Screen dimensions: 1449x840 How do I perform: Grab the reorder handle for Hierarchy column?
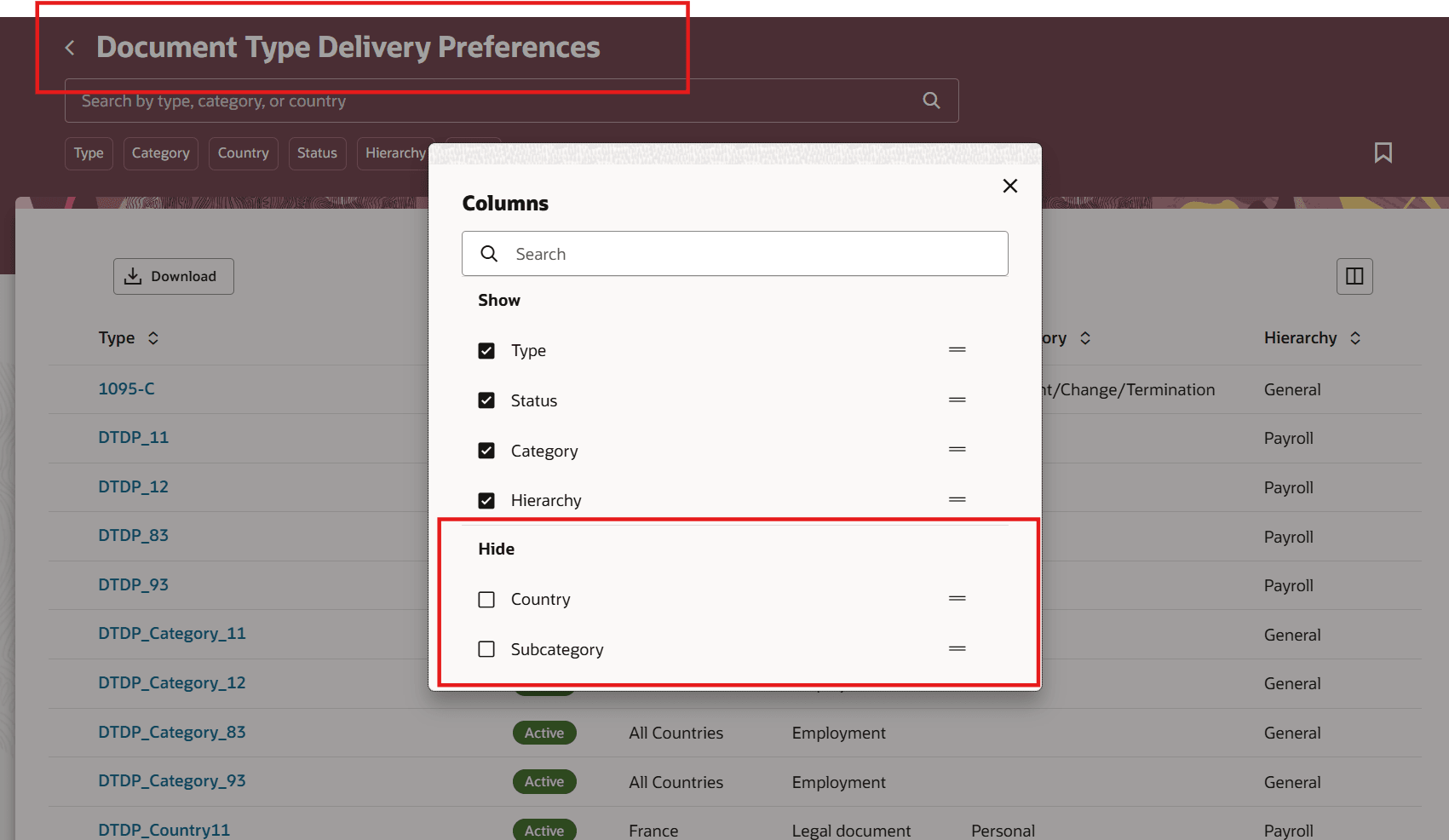click(957, 499)
